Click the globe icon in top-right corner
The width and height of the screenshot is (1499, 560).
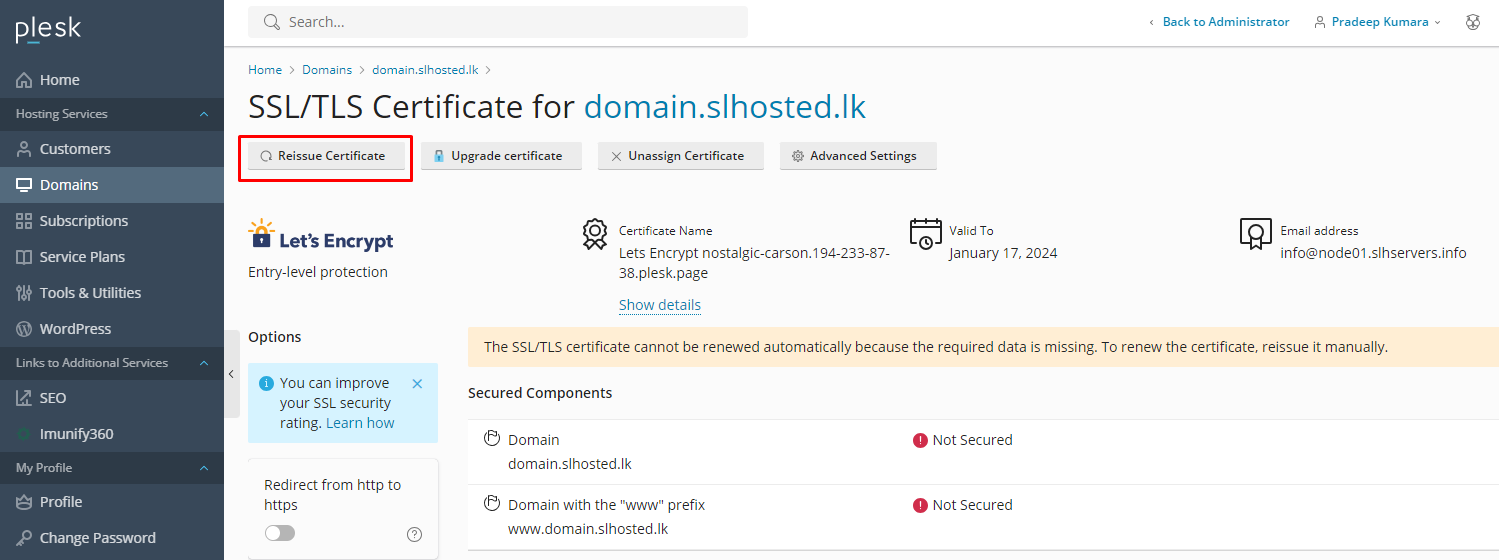[1472, 22]
